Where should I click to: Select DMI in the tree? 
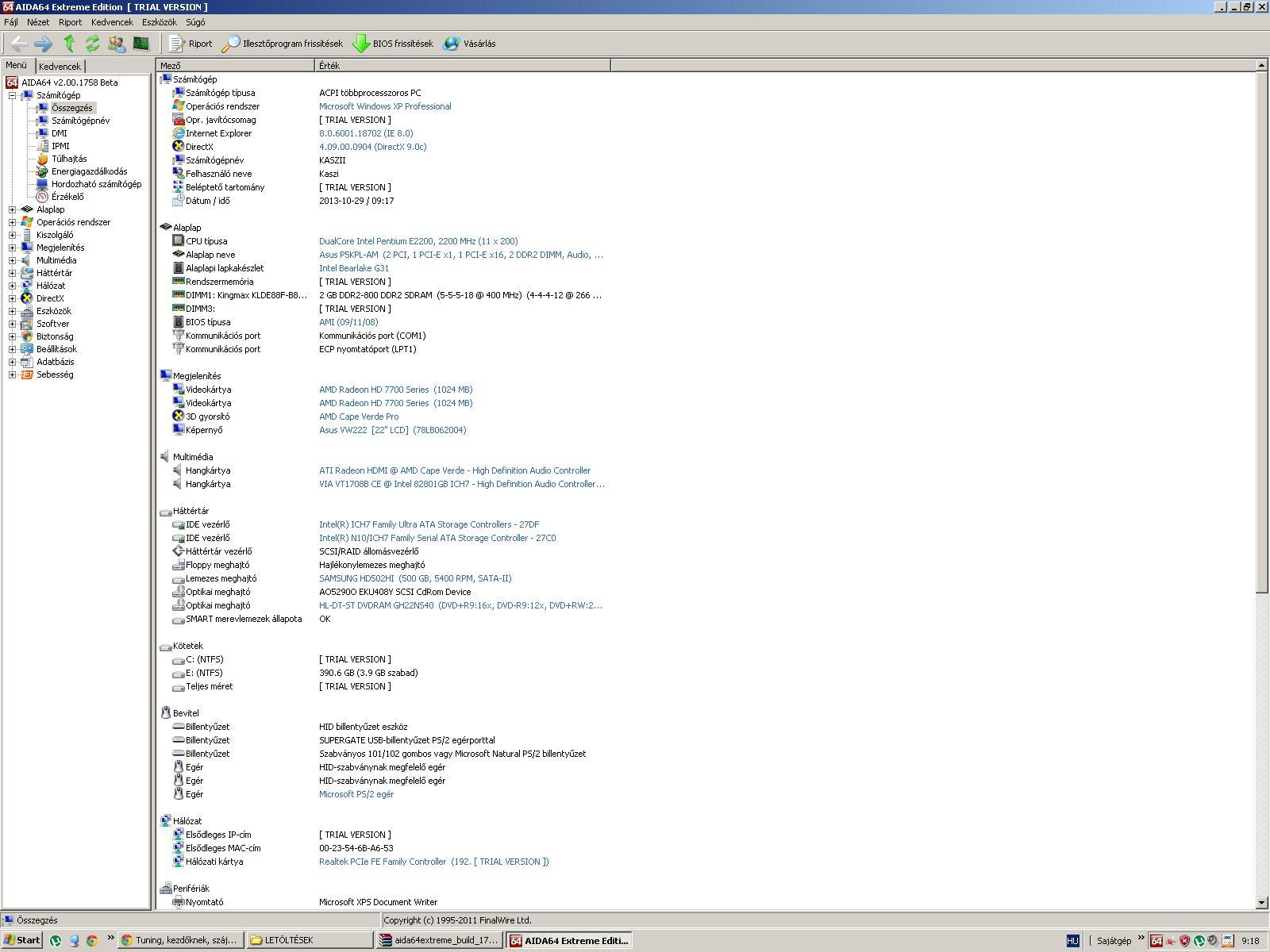click(60, 133)
